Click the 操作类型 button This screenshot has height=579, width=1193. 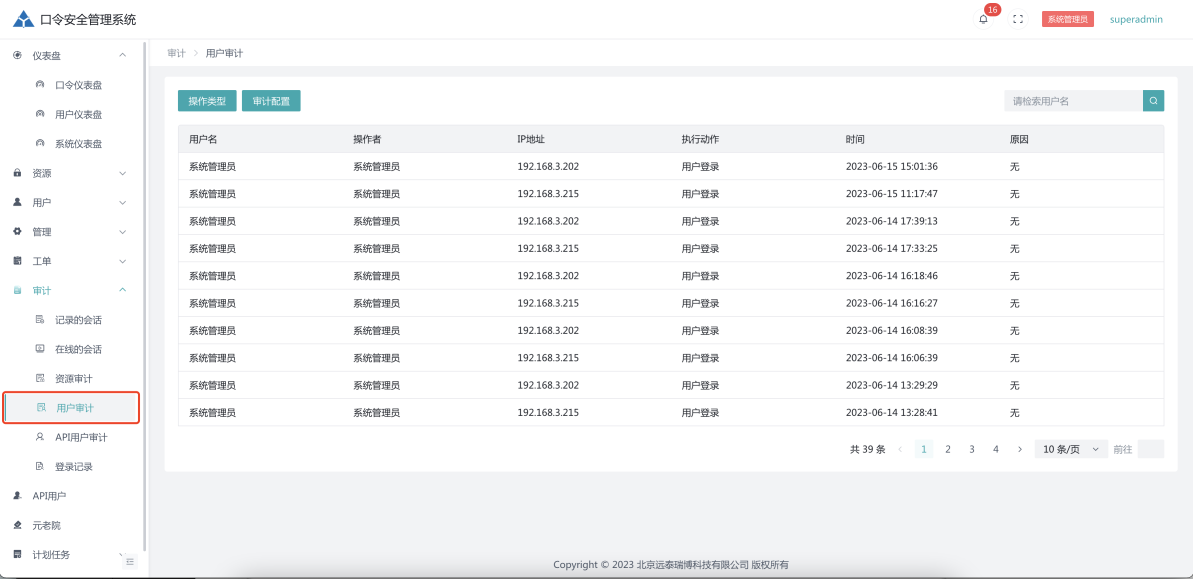207,101
